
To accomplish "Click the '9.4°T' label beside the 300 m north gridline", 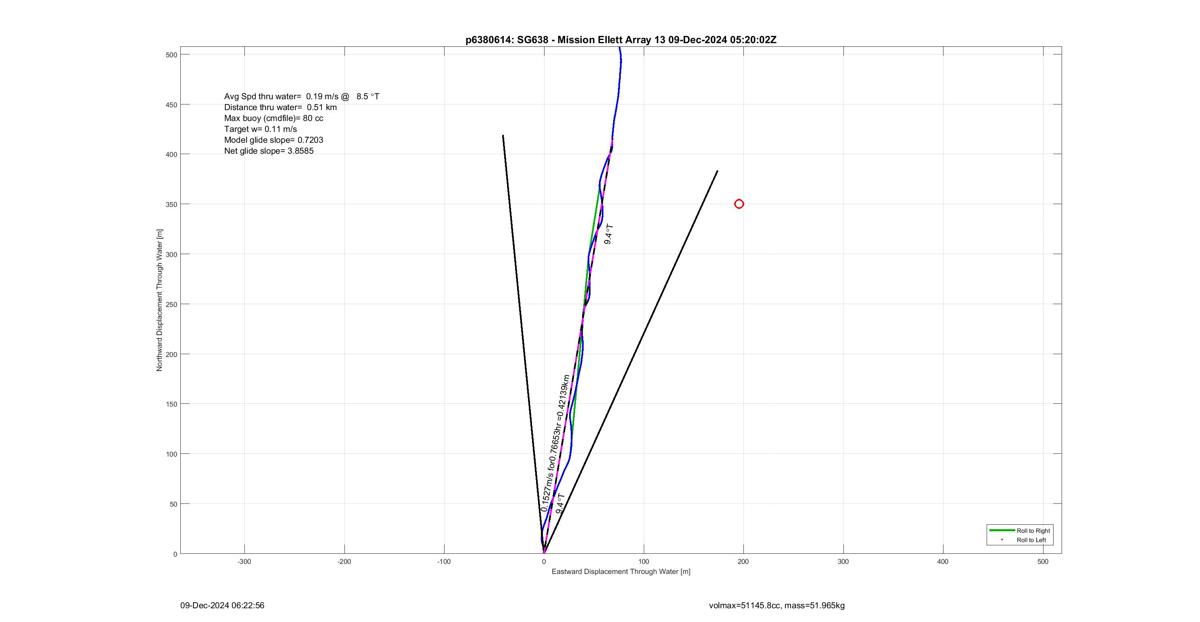I will tap(609, 235).
